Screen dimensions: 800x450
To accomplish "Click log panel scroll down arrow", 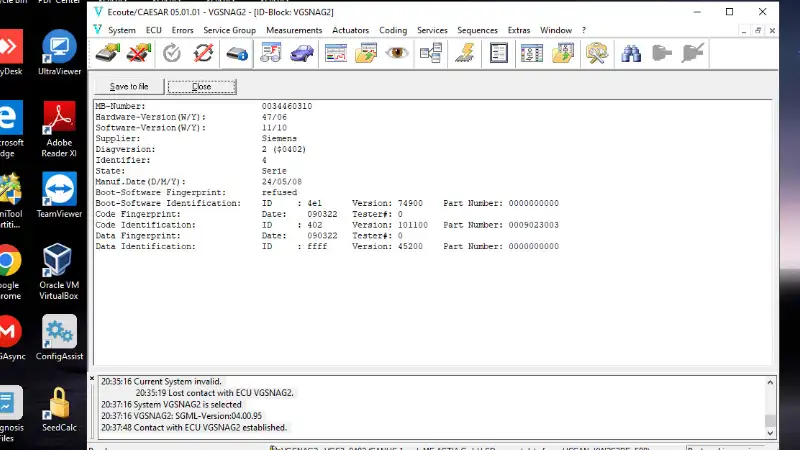I will [x=770, y=433].
